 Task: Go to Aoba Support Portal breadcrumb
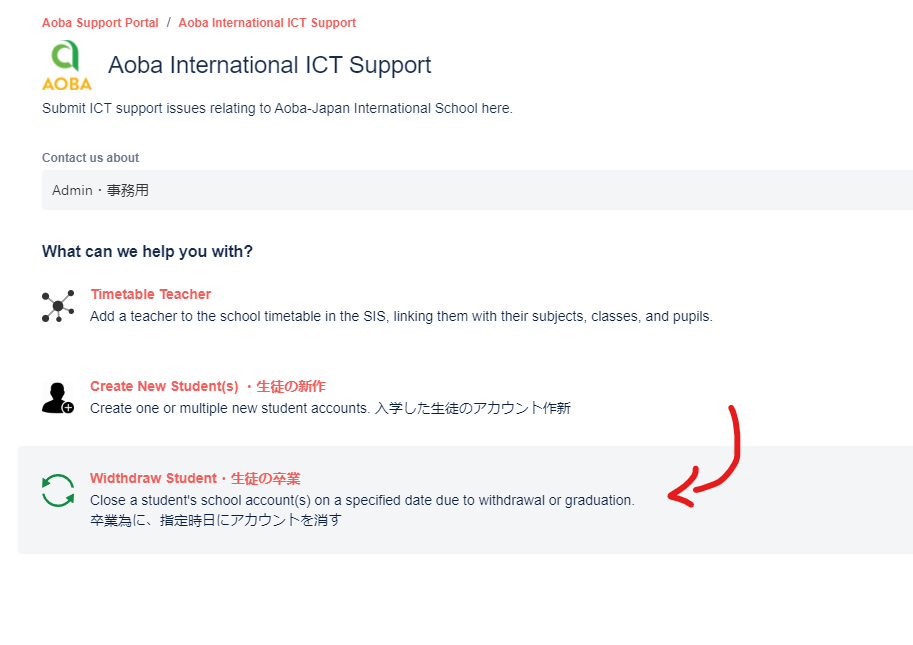(x=100, y=23)
